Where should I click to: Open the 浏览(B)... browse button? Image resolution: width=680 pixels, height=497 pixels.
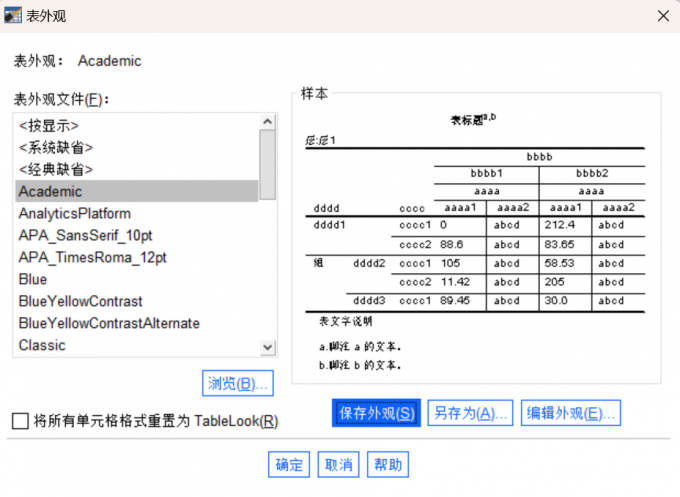click(238, 383)
